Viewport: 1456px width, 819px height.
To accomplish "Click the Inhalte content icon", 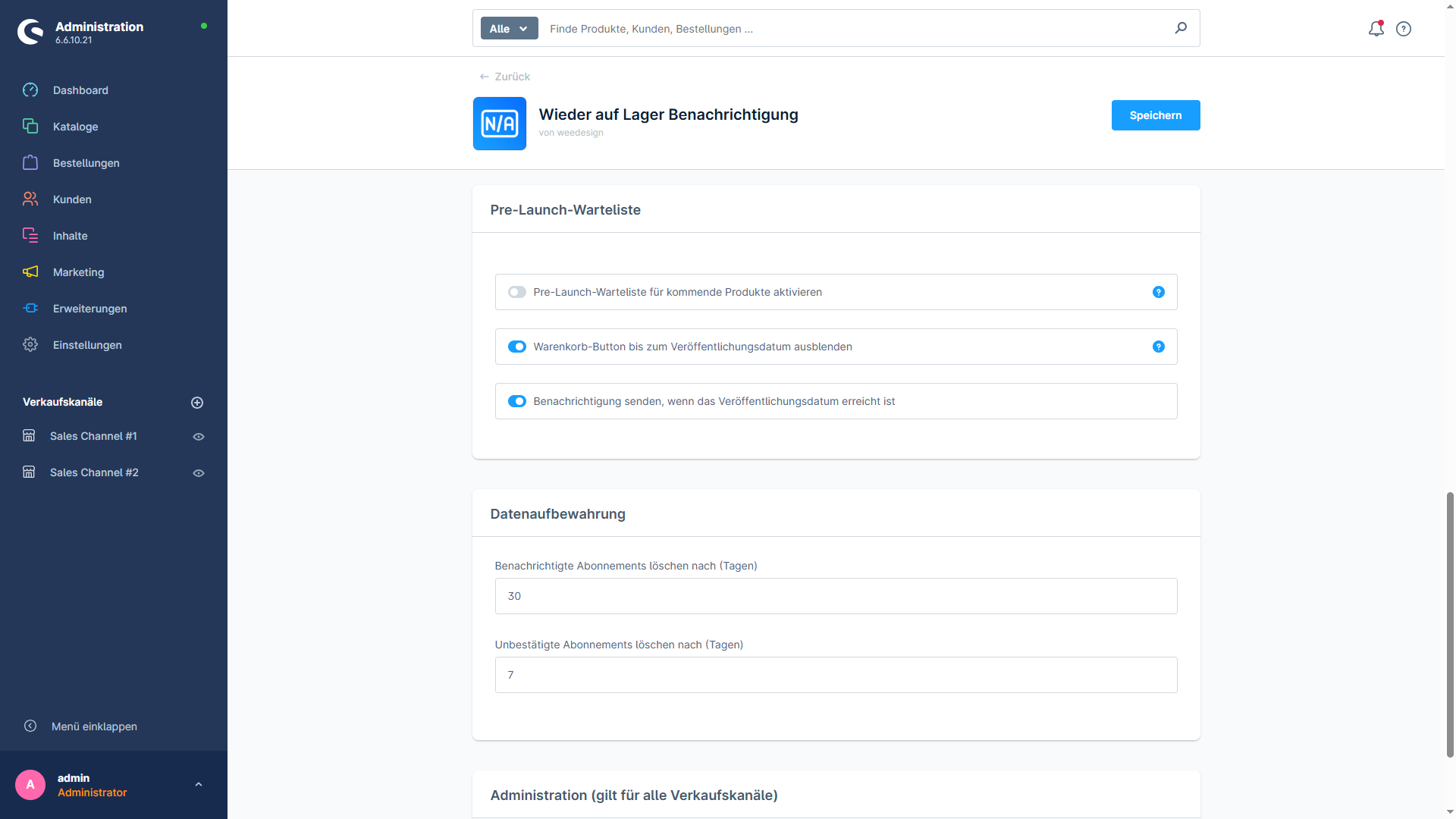I will (x=30, y=236).
